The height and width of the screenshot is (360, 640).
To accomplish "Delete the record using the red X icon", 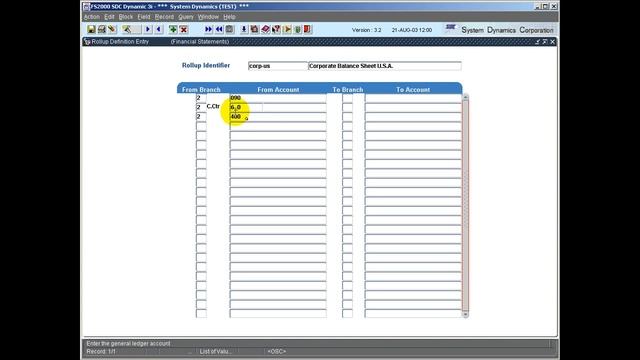I will pyautogui.click(x=184, y=29).
